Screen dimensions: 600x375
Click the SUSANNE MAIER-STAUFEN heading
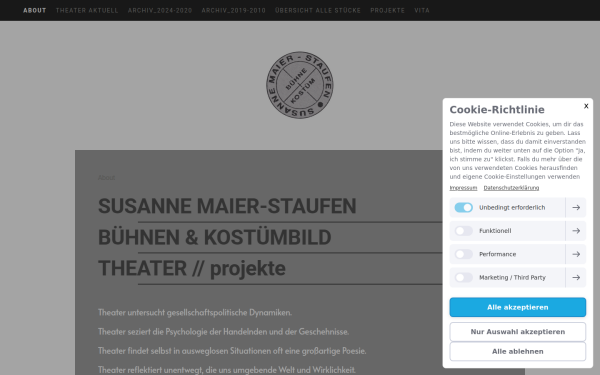[x=227, y=206]
